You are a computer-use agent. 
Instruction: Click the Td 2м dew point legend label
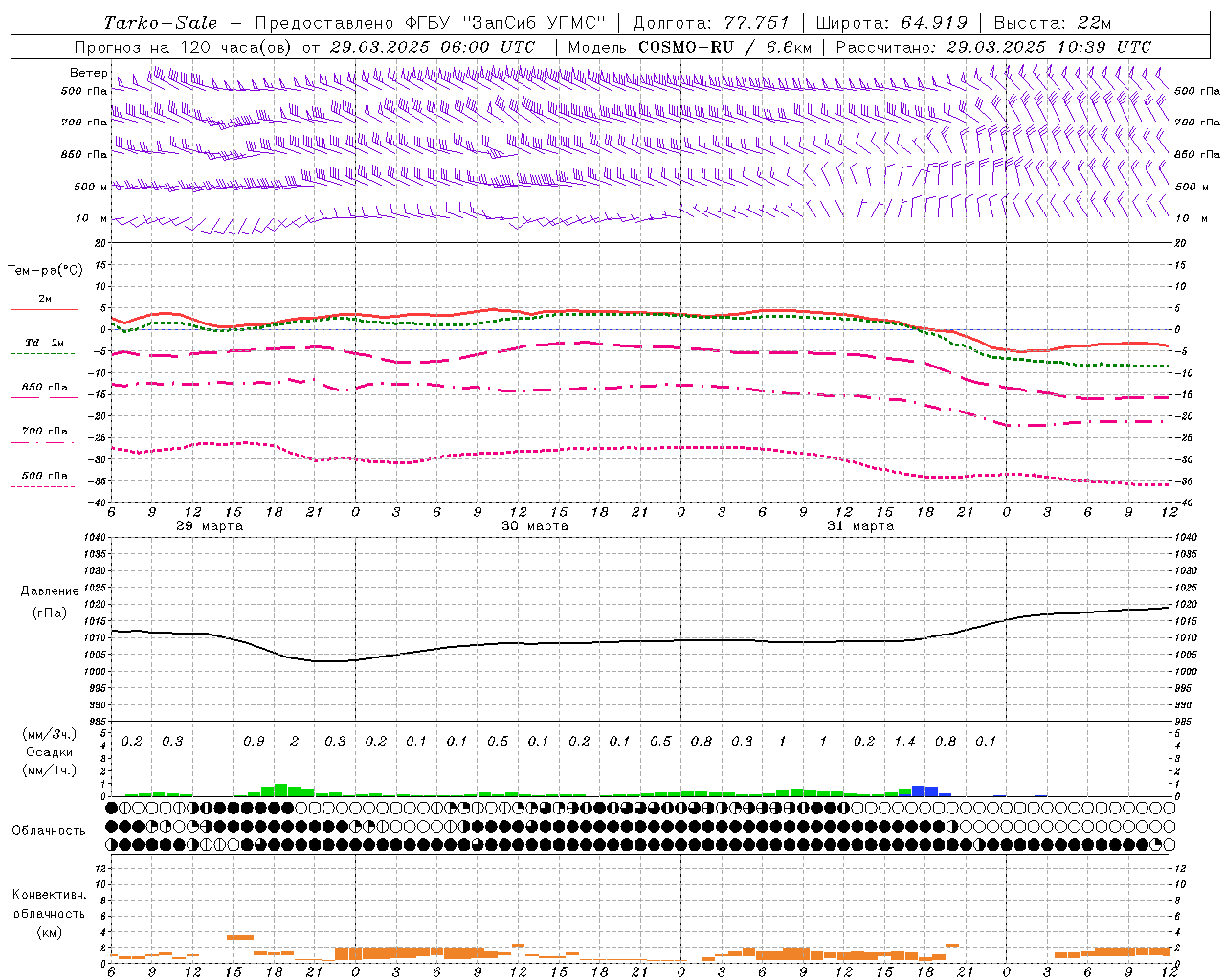pyautogui.click(x=45, y=343)
